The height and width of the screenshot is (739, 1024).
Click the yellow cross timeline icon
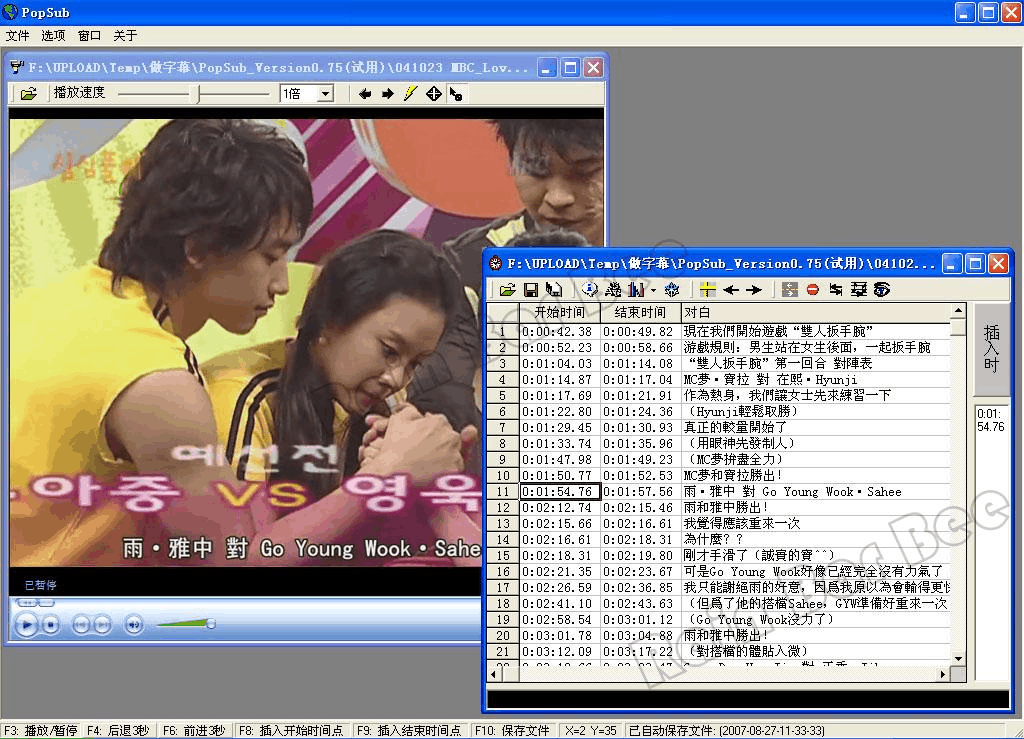[x=708, y=290]
